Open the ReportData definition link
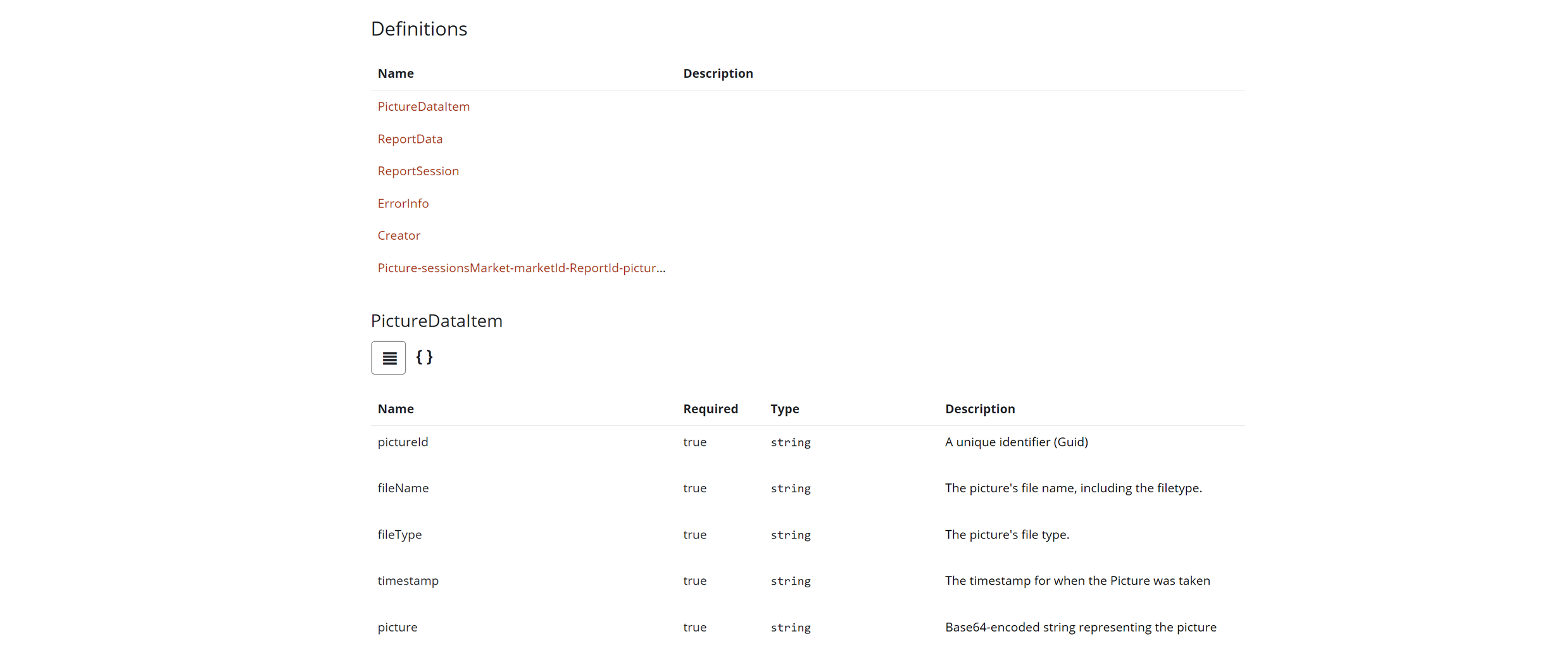The width and height of the screenshot is (1568, 653). [x=410, y=139]
